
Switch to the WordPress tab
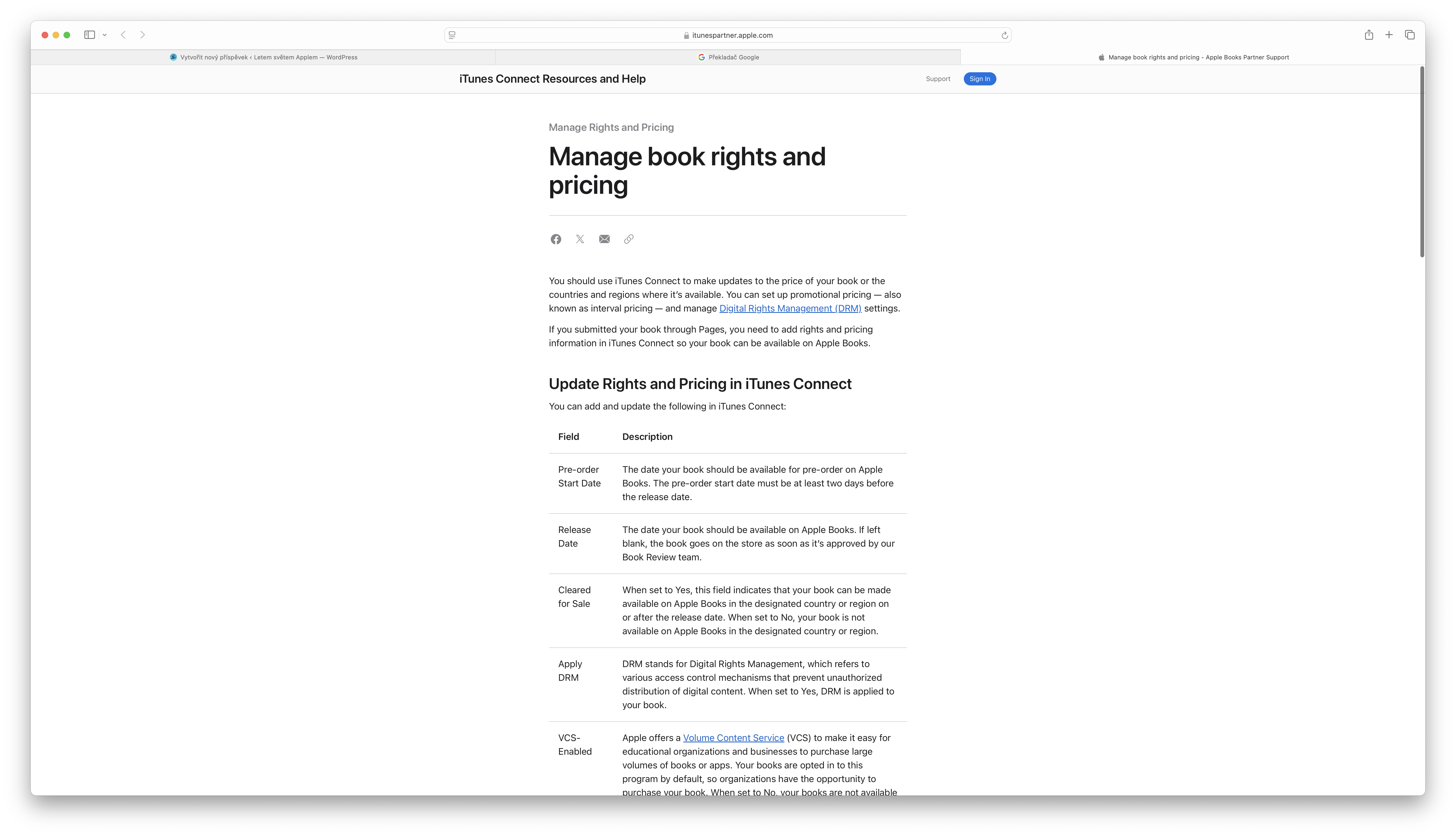(x=264, y=57)
